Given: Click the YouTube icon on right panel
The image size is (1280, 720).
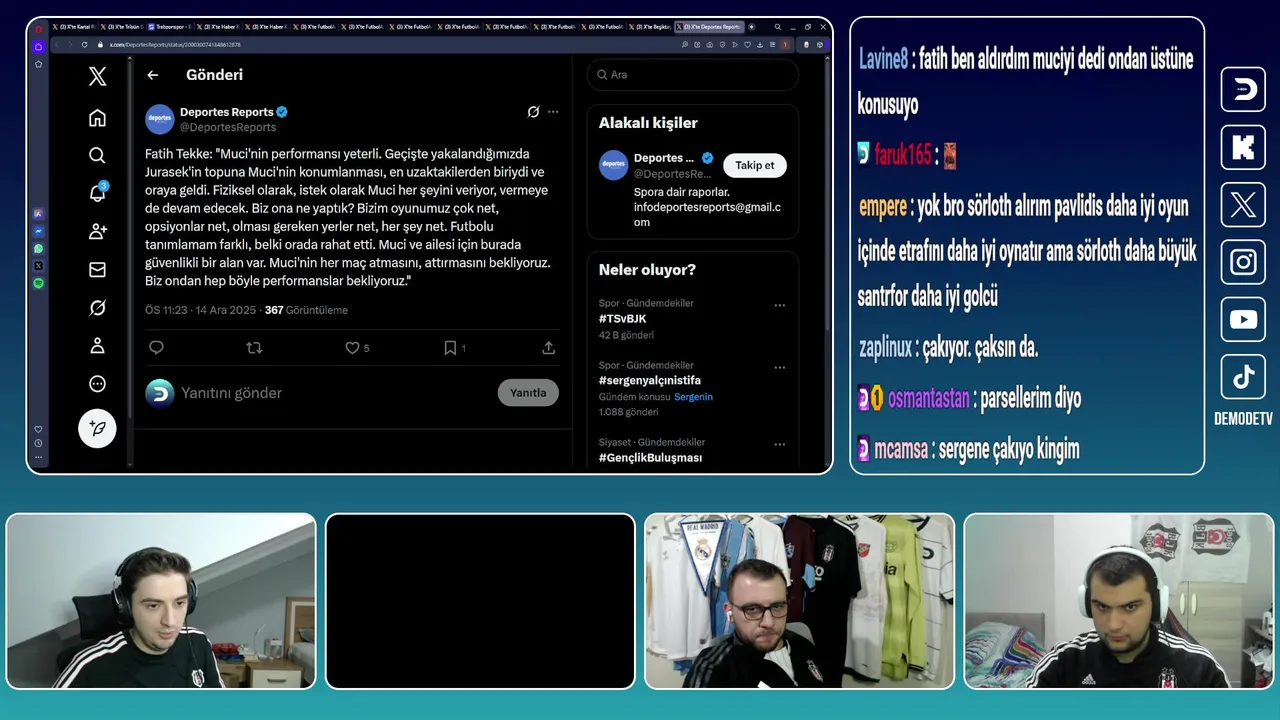Looking at the screenshot, I should pos(1243,320).
